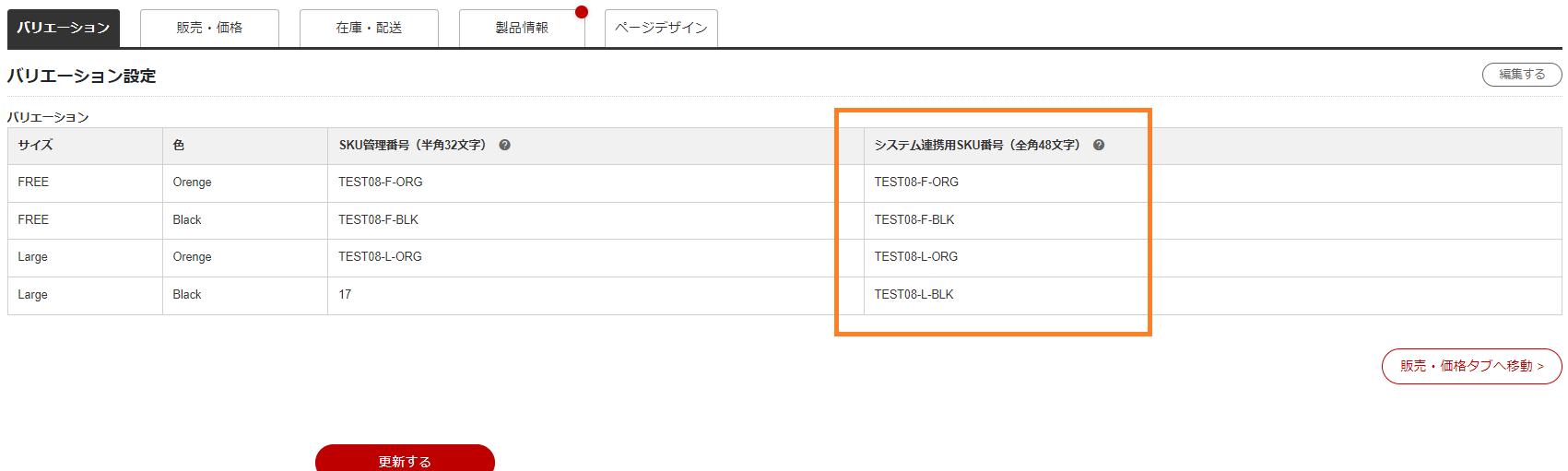Click システム連携用SKU番号 column header text
Image resolution: width=1568 pixels, height=471 pixels.
coord(977,145)
